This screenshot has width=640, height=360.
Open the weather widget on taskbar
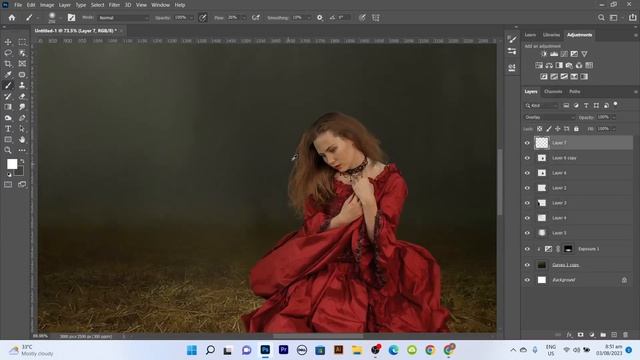coord(32,350)
